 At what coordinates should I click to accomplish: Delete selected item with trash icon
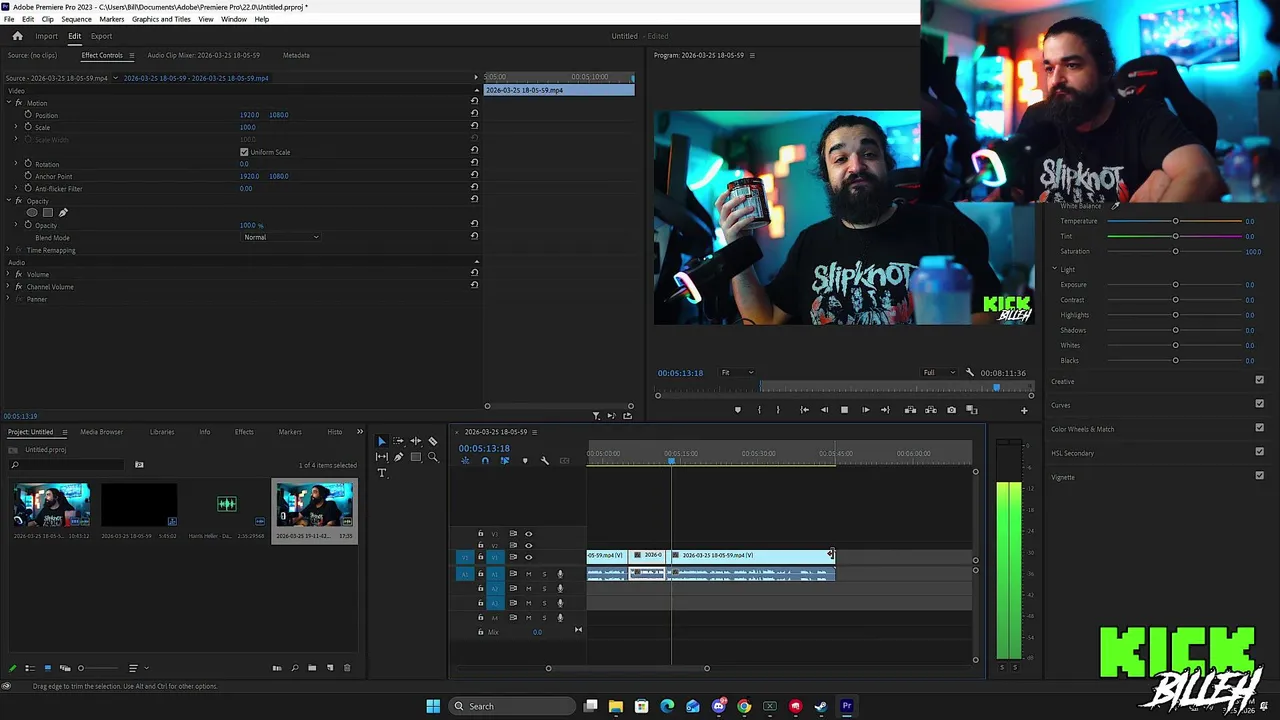pos(347,668)
